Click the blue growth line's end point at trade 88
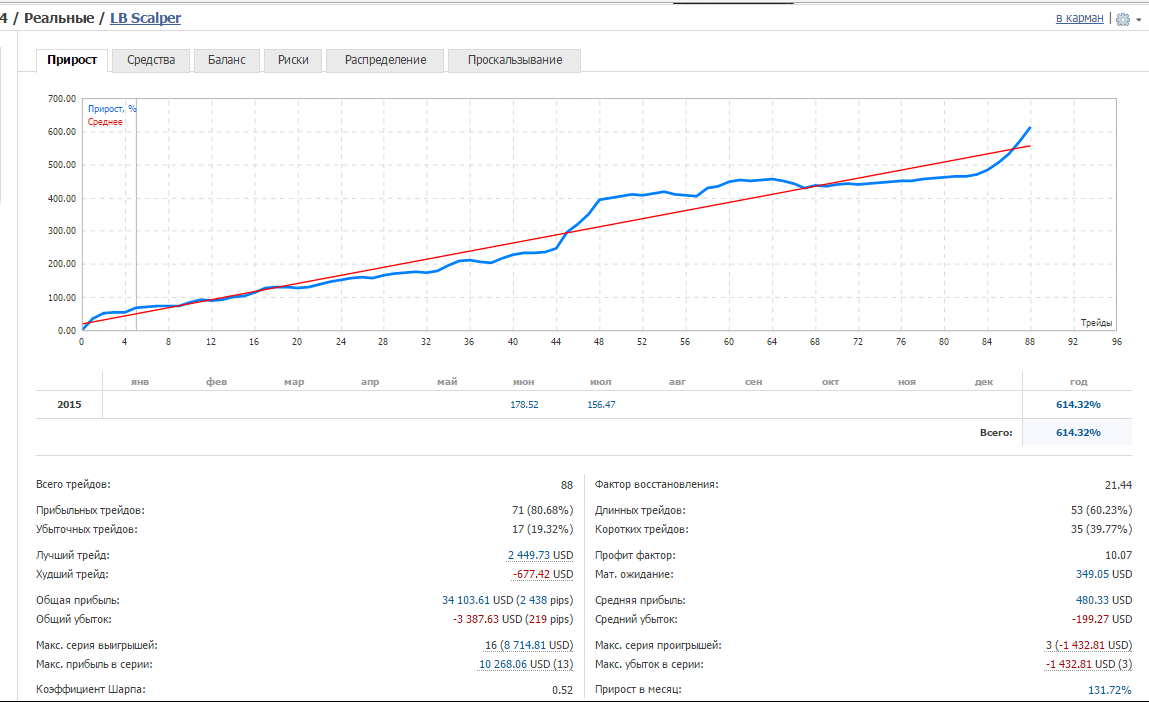1149x702 pixels. click(1030, 128)
